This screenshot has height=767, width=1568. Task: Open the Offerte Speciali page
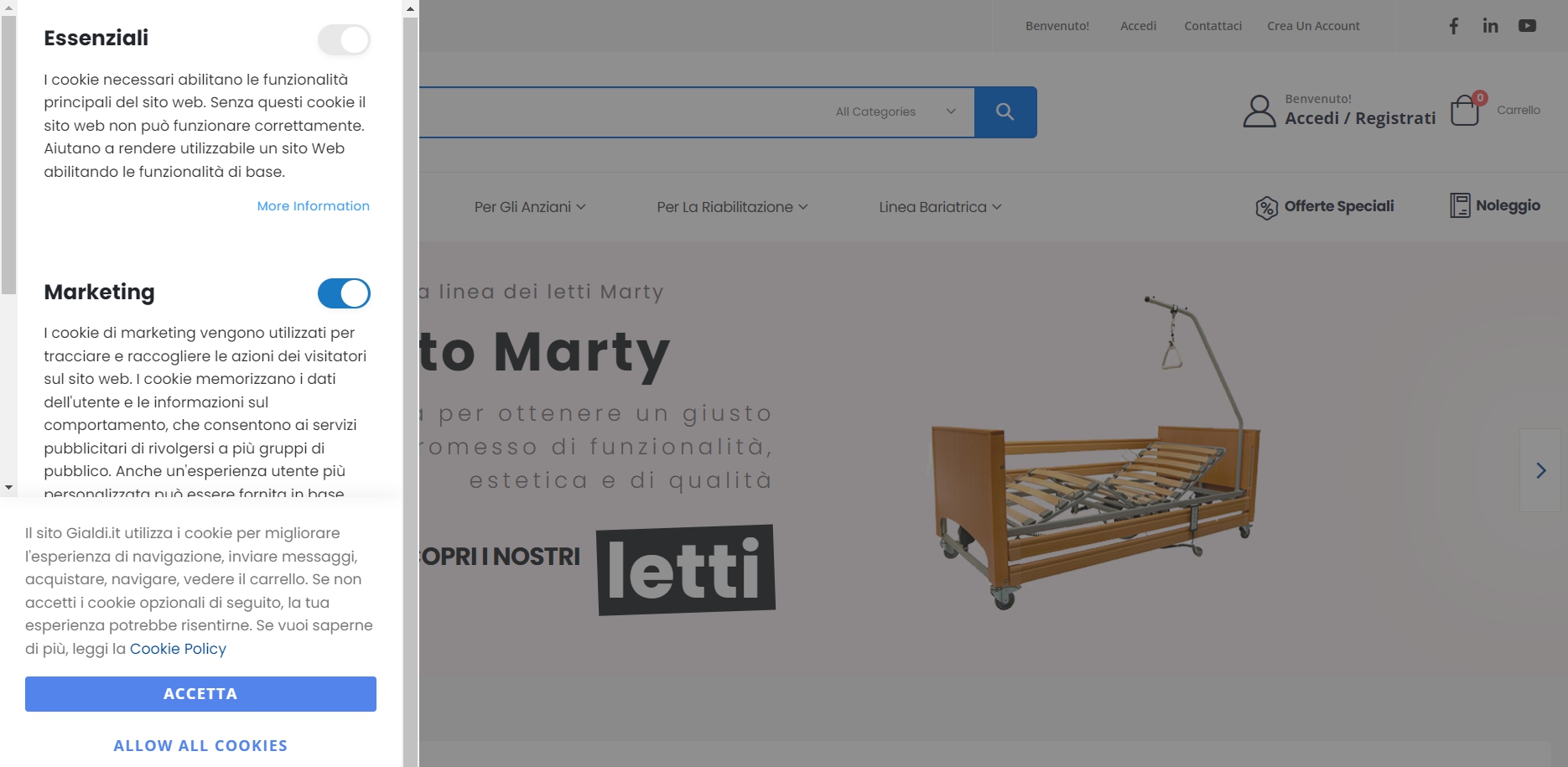pyautogui.click(x=1339, y=206)
